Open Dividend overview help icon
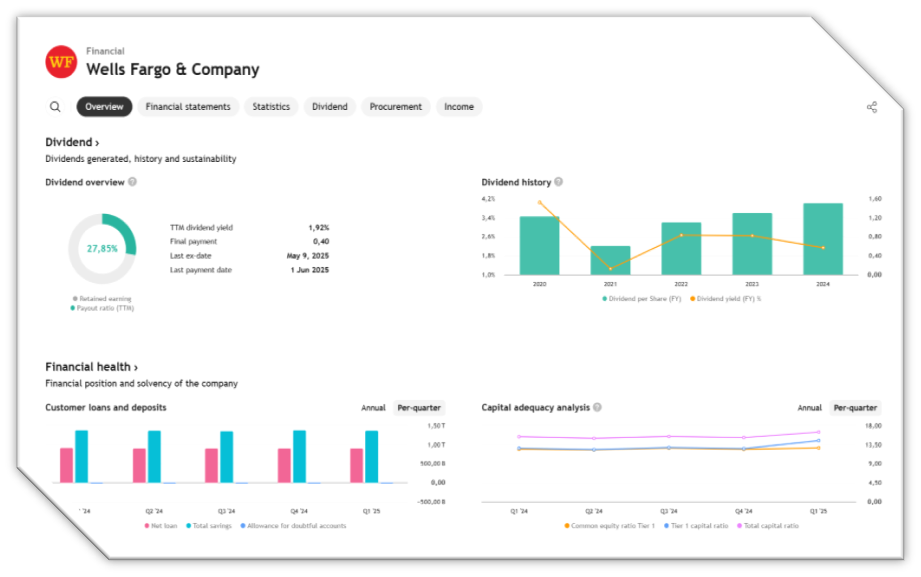Viewport: 921px width, 577px height. [133, 182]
